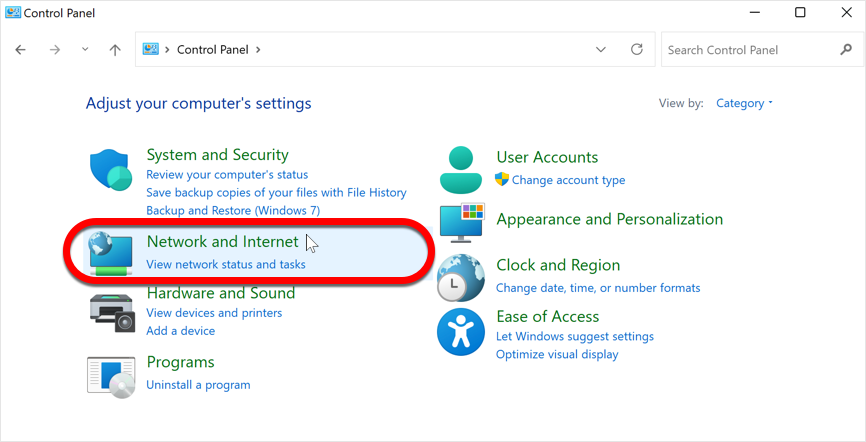Go back with the left arrow
866x442 pixels.
20,50
